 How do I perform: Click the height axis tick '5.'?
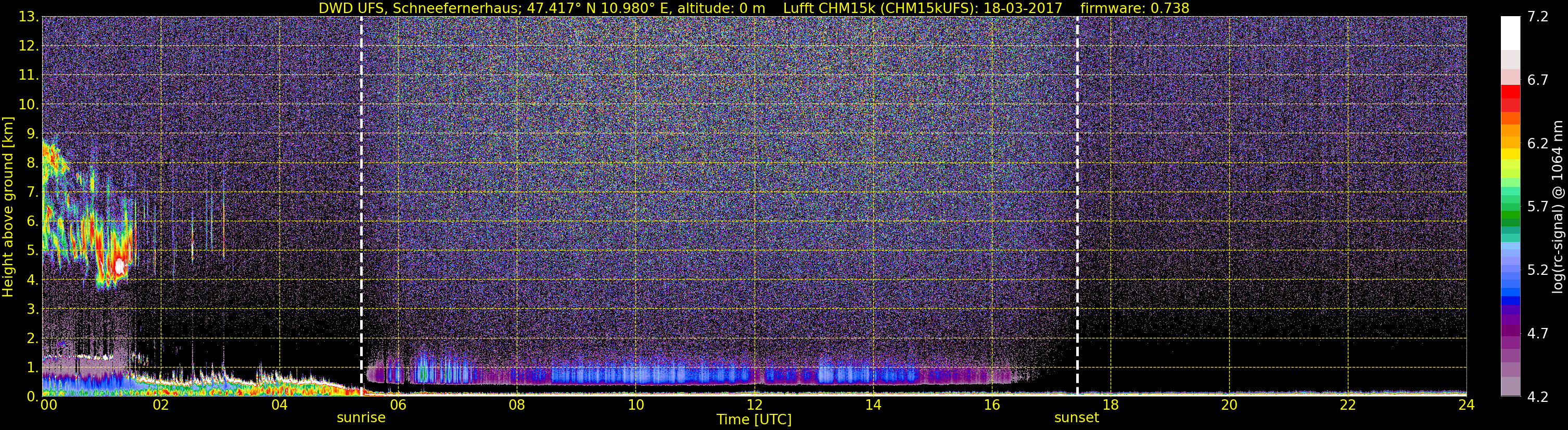32,250
